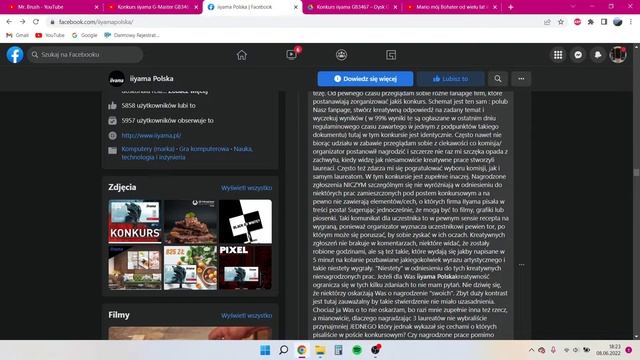The width and height of the screenshot is (640, 360).
Task: Open the living room interior photo thumbnail
Action: click(135, 268)
